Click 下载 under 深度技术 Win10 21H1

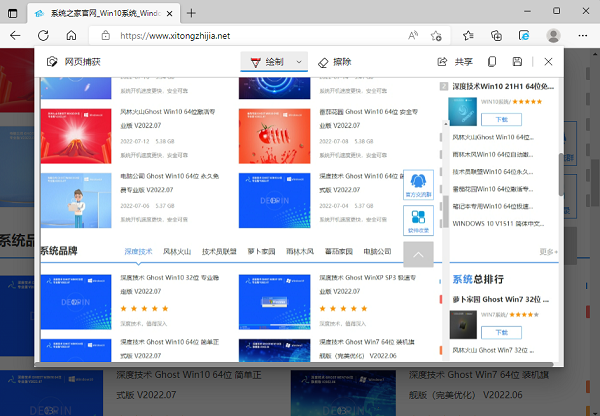click(x=474, y=119)
